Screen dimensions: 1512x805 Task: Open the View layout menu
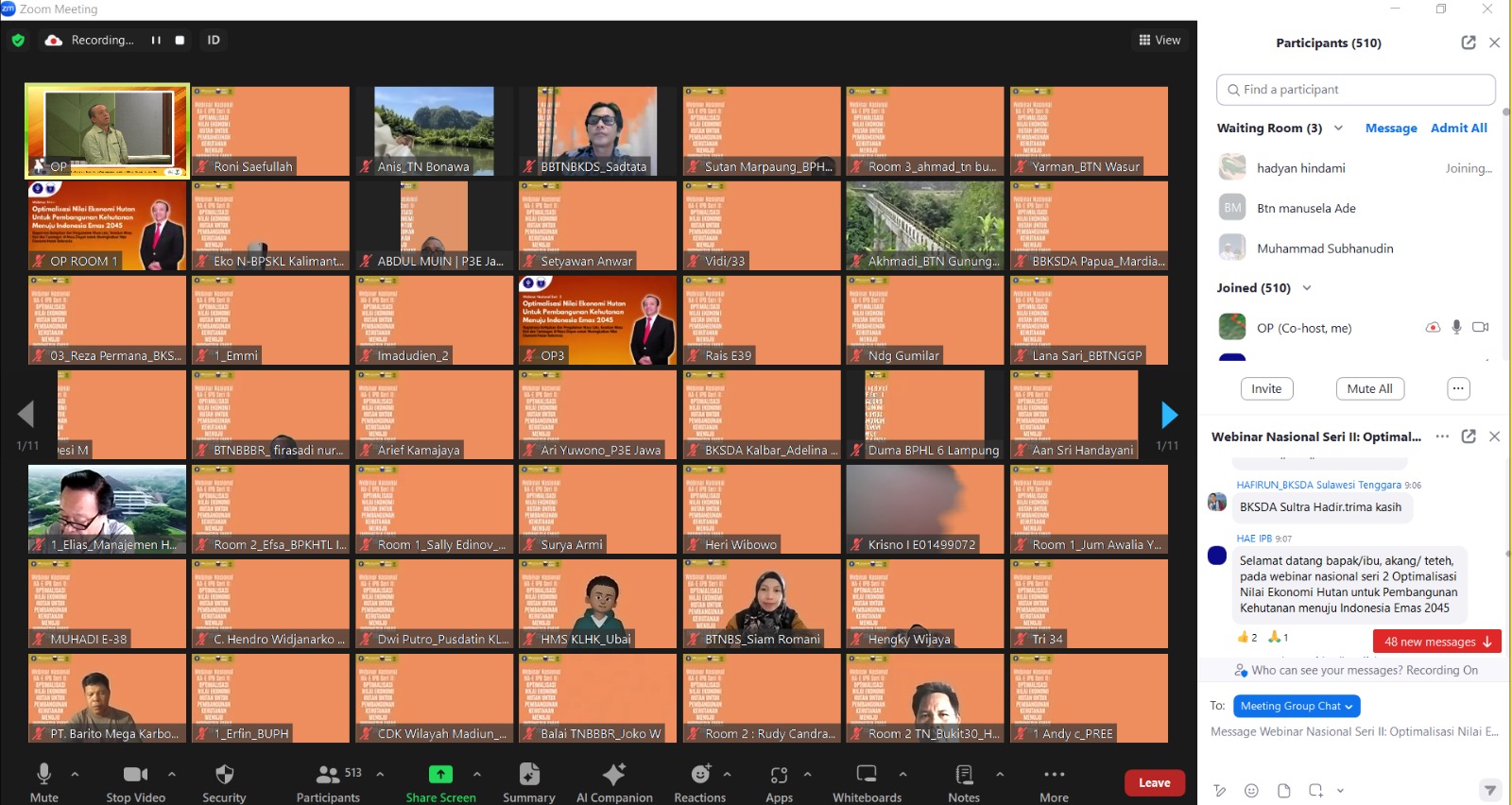click(1160, 41)
